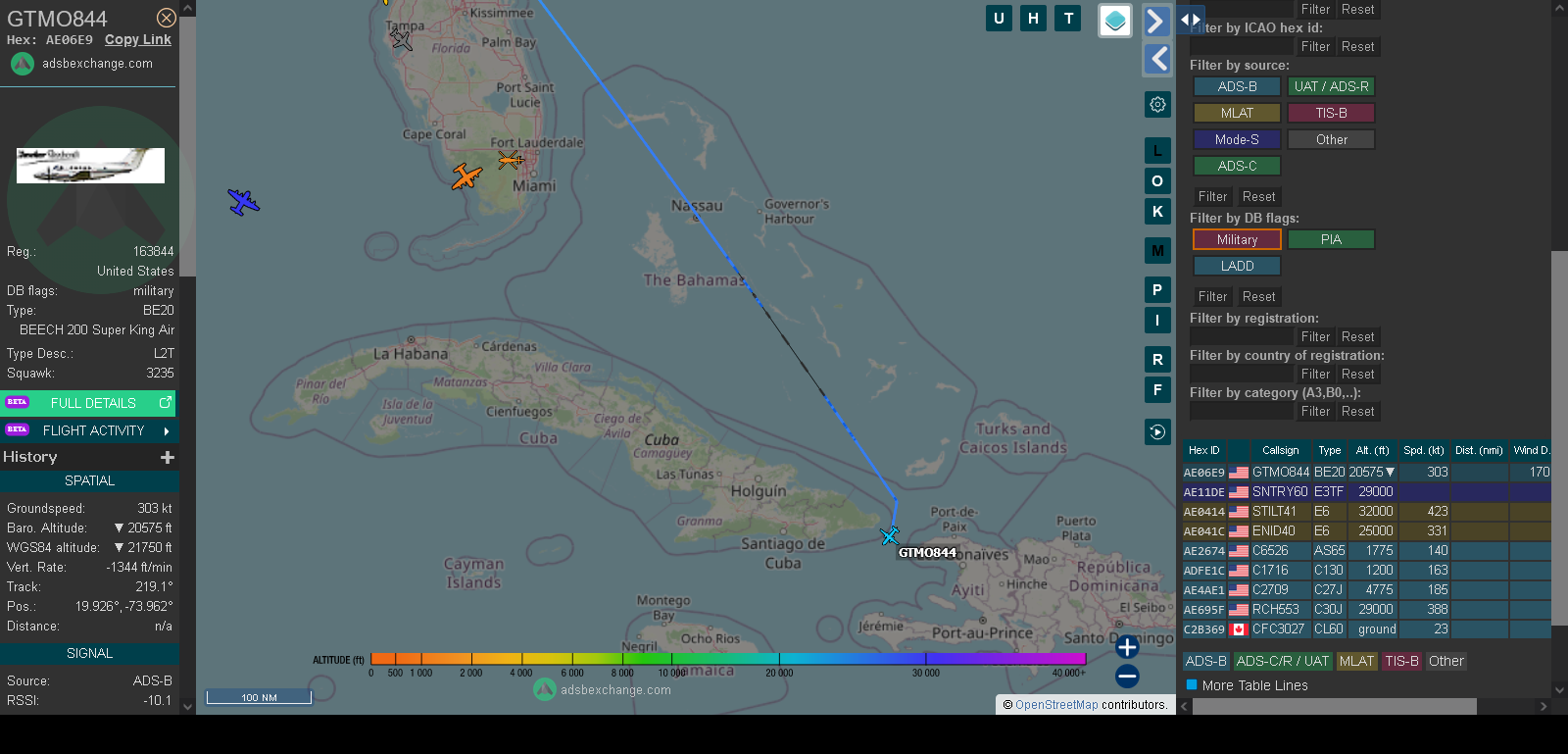Sort table by Alt. (ft) column
The width and height of the screenshot is (1568, 754).
point(1372,450)
